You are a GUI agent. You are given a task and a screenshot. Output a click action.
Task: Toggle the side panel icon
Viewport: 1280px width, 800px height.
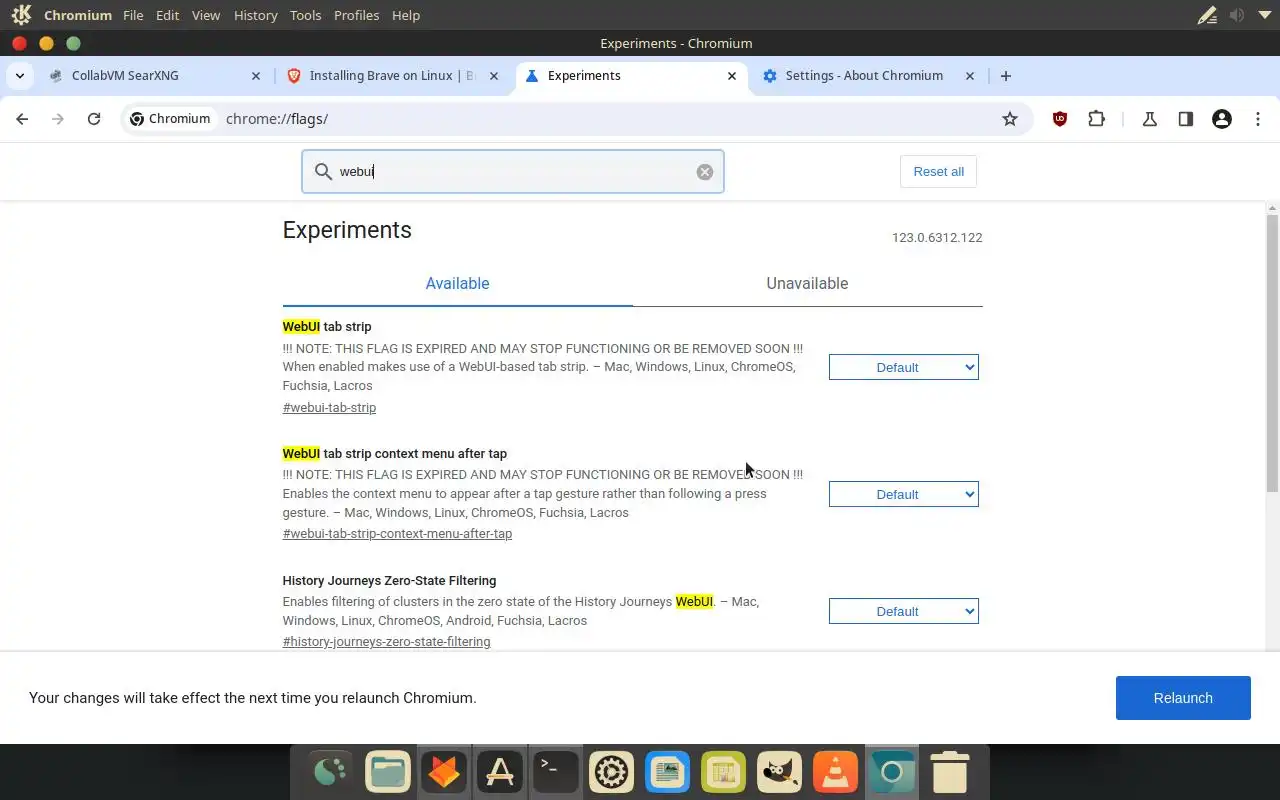1185,119
